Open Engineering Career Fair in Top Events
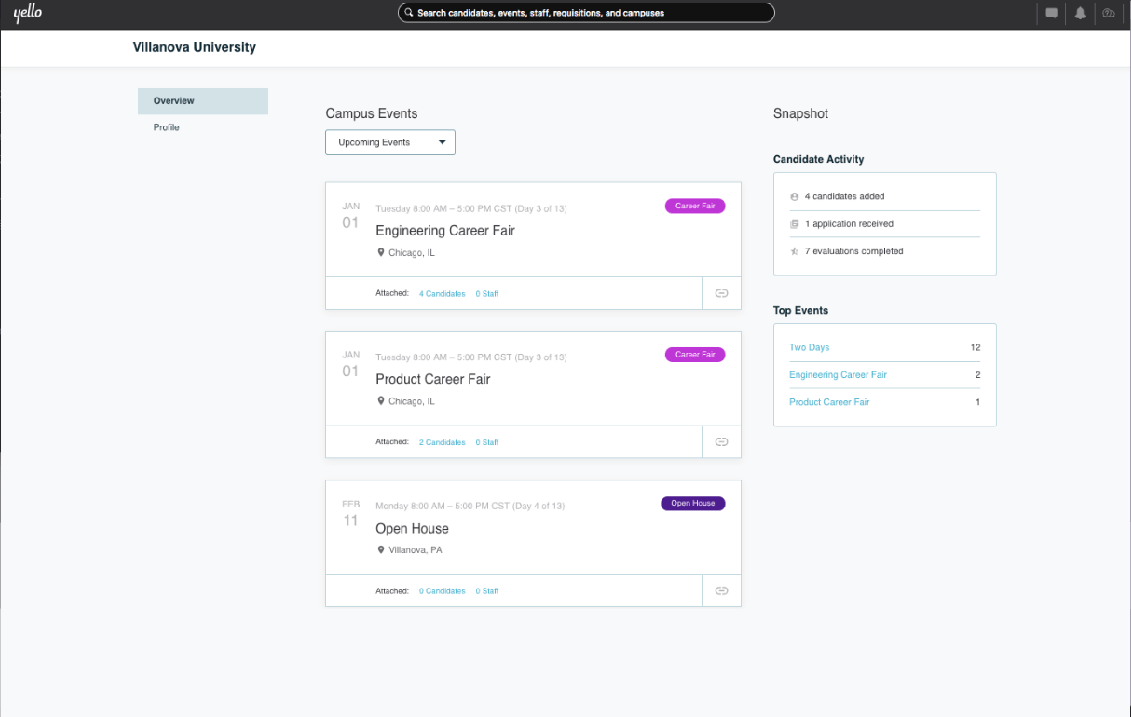 coord(838,374)
